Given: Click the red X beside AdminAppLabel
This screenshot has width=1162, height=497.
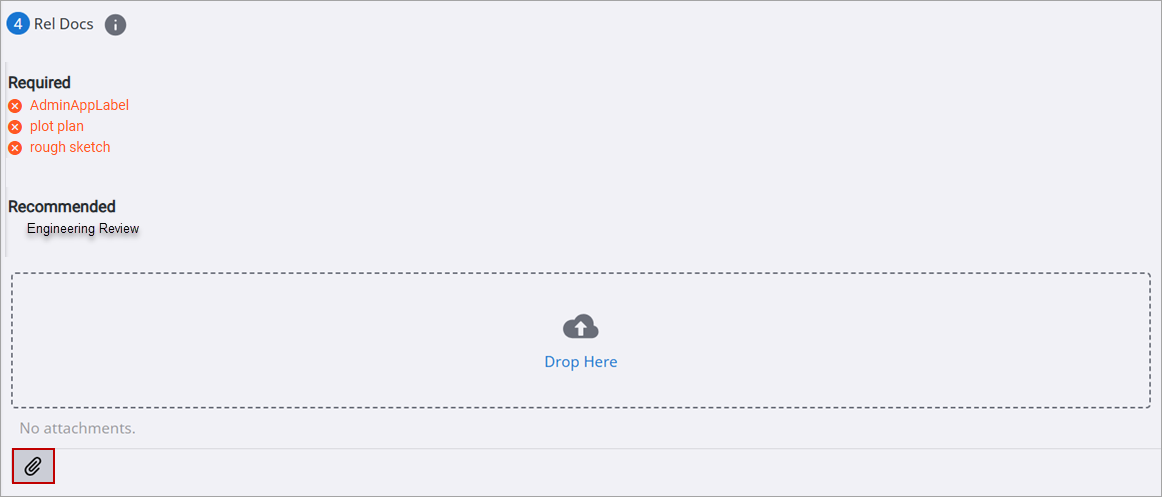Looking at the screenshot, I should click(15, 106).
